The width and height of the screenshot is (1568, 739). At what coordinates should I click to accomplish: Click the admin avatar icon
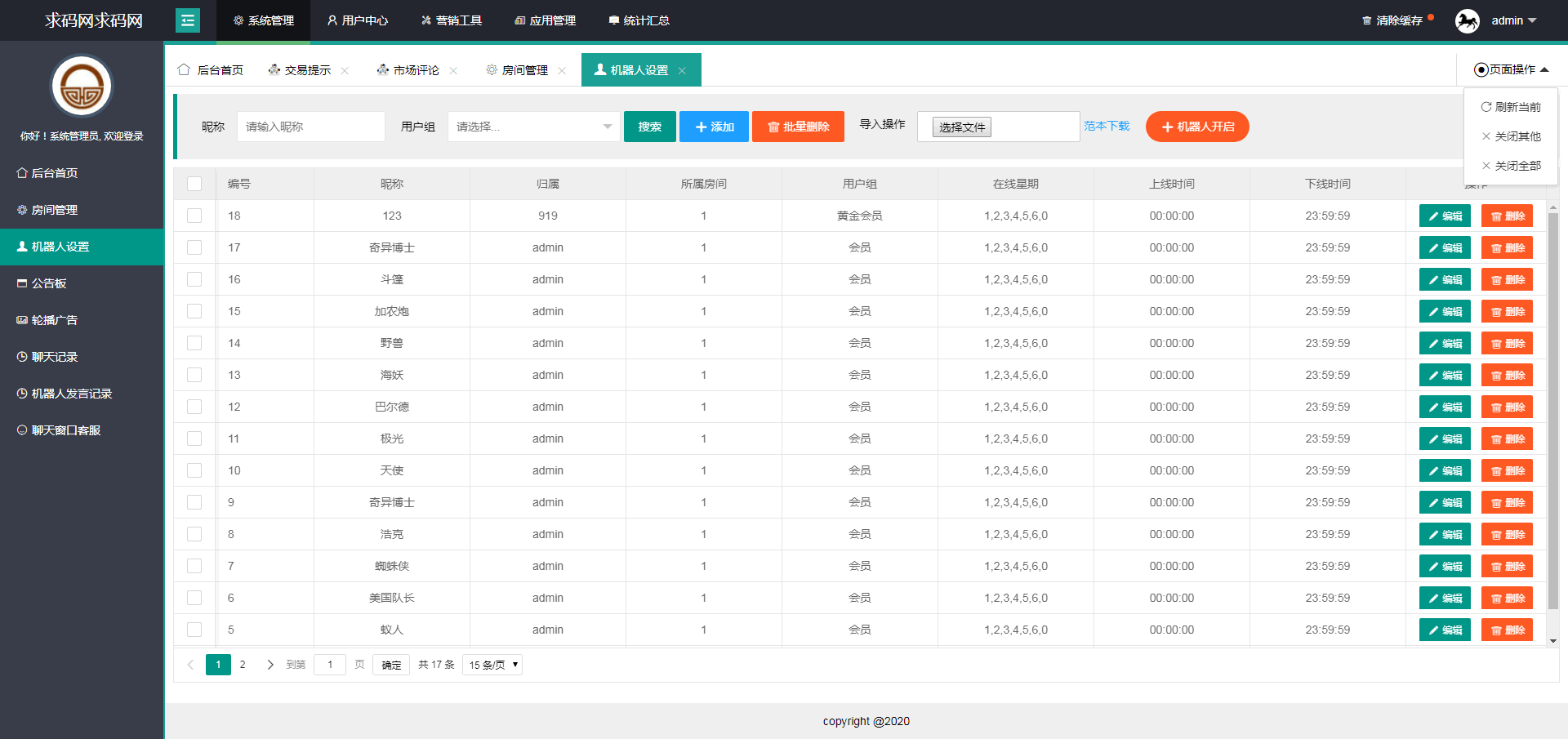pyautogui.click(x=1467, y=20)
